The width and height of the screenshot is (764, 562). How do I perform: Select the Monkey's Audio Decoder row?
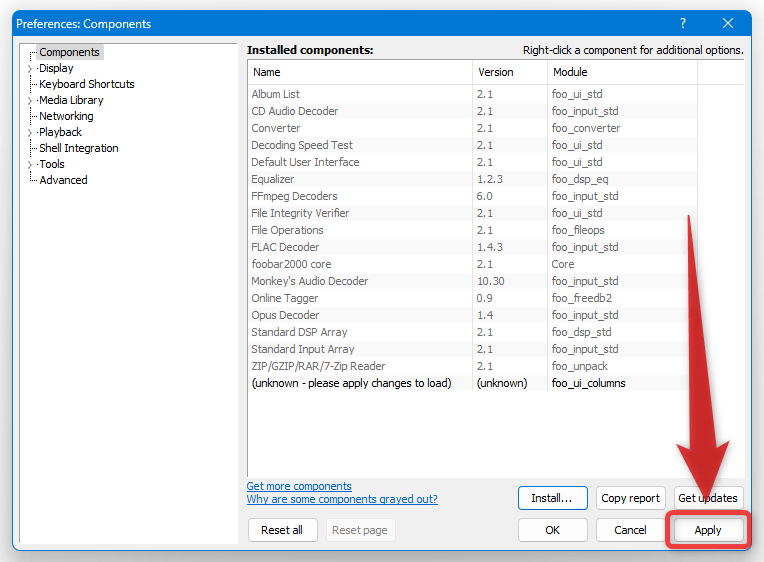click(473, 281)
